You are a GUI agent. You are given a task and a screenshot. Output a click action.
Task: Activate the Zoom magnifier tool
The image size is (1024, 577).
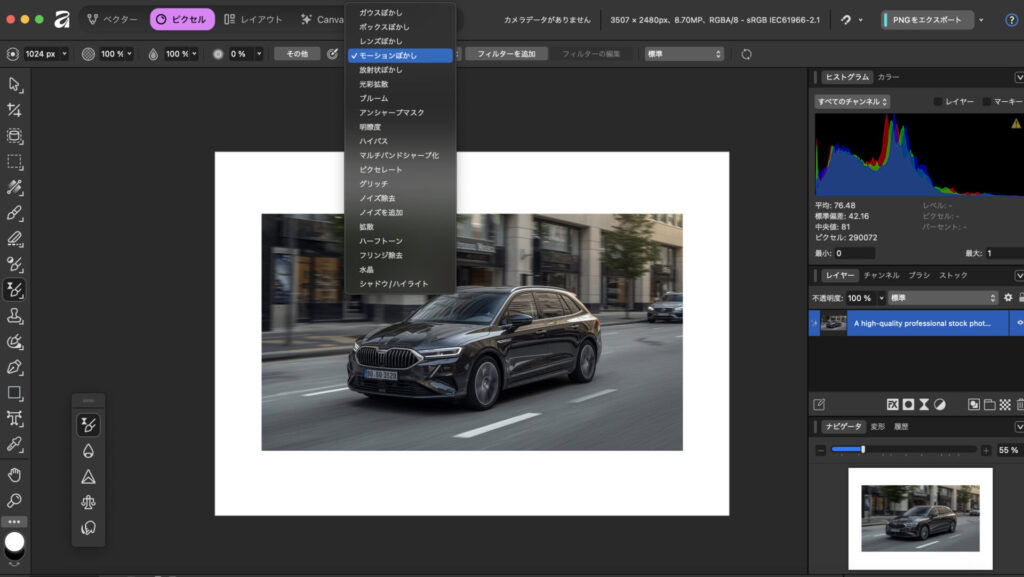pos(15,500)
